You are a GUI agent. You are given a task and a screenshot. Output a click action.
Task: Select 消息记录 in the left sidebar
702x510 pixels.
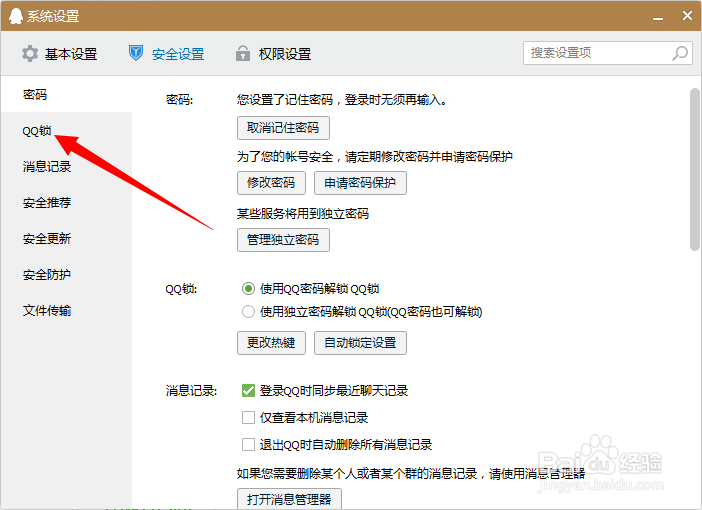click(x=66, y=167)
